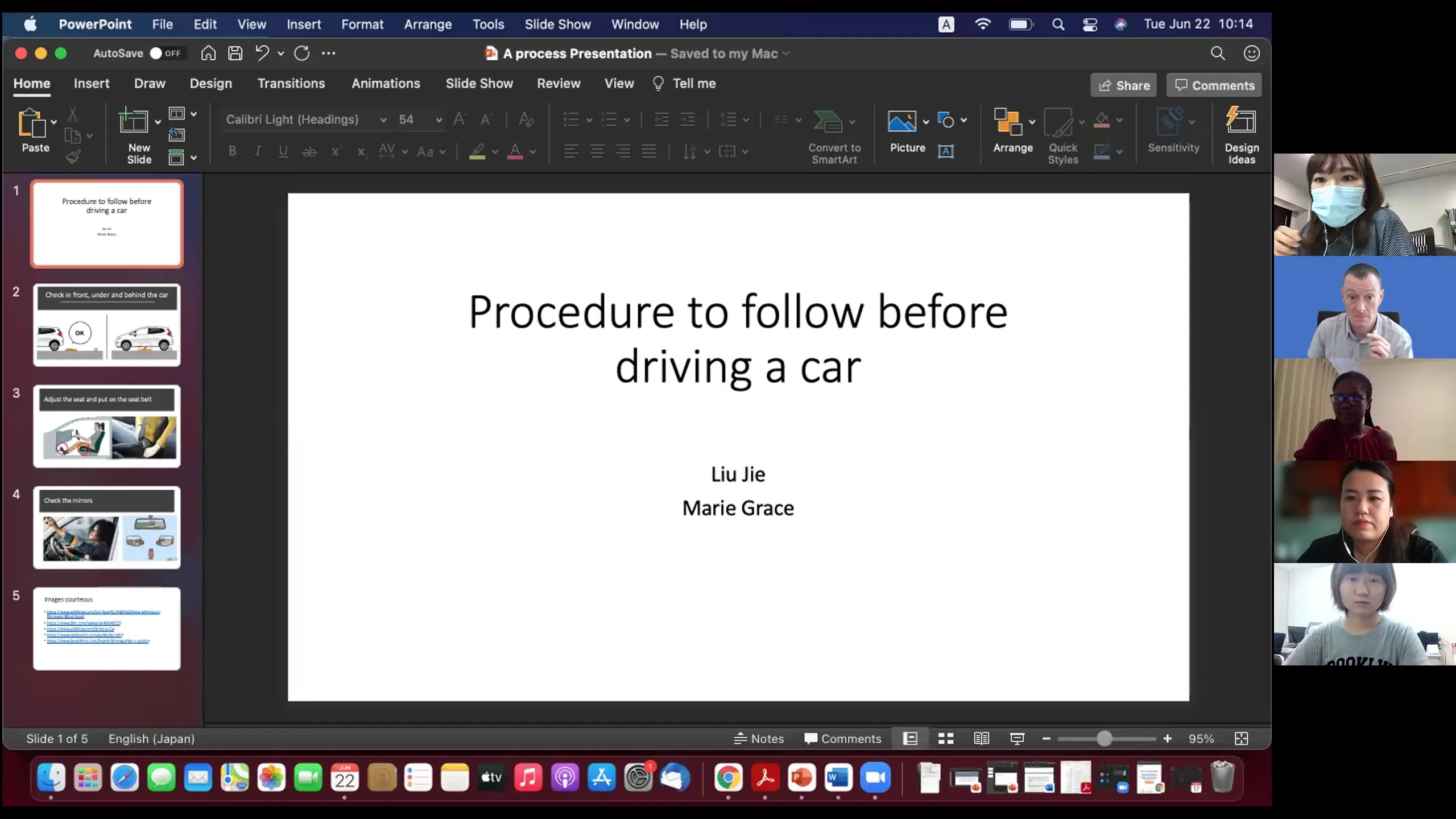
Task: Click Fit slide to window icon
Action: (x=1242, y=738)
